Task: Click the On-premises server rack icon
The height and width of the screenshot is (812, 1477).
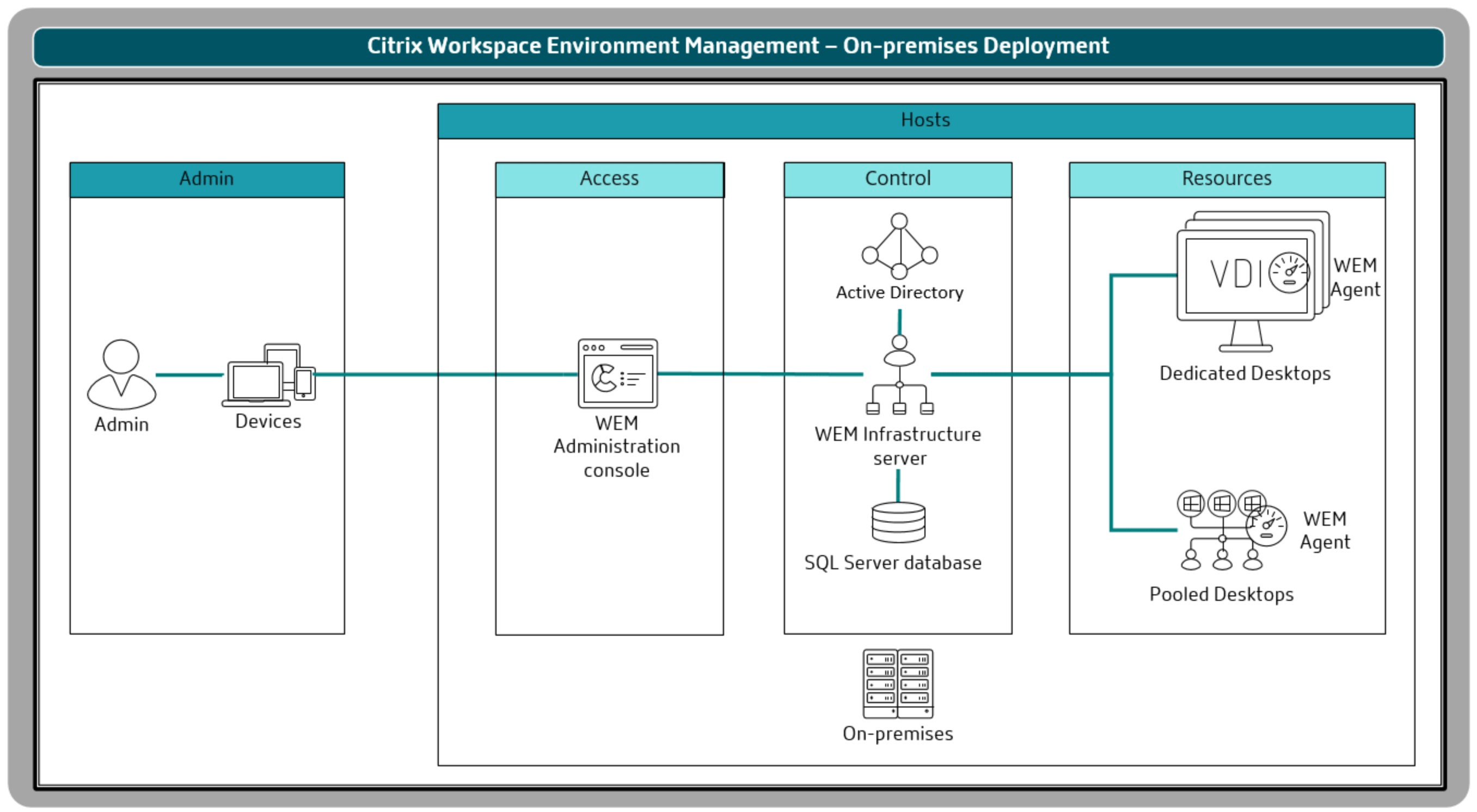Action: 897,685
